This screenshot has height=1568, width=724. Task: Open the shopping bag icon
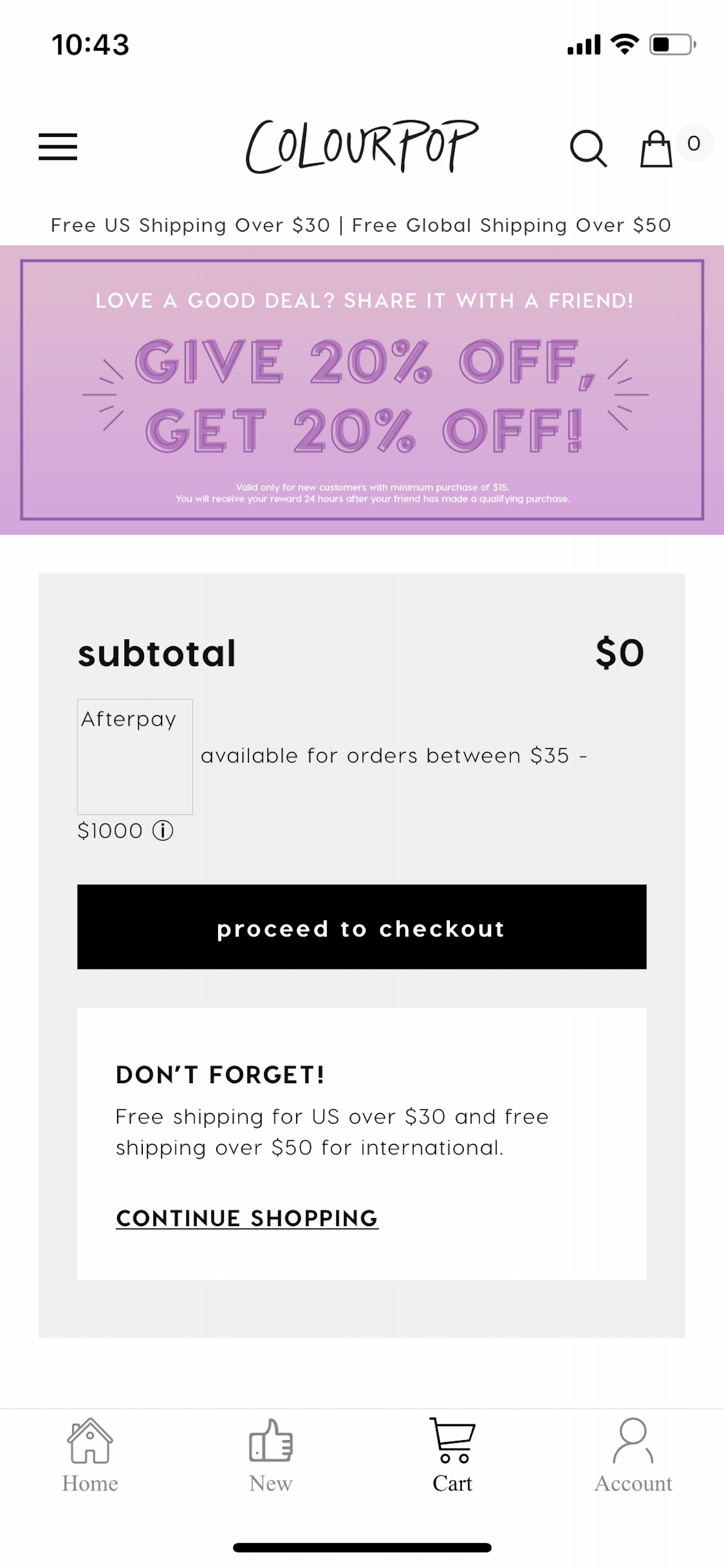click(656, 149)
